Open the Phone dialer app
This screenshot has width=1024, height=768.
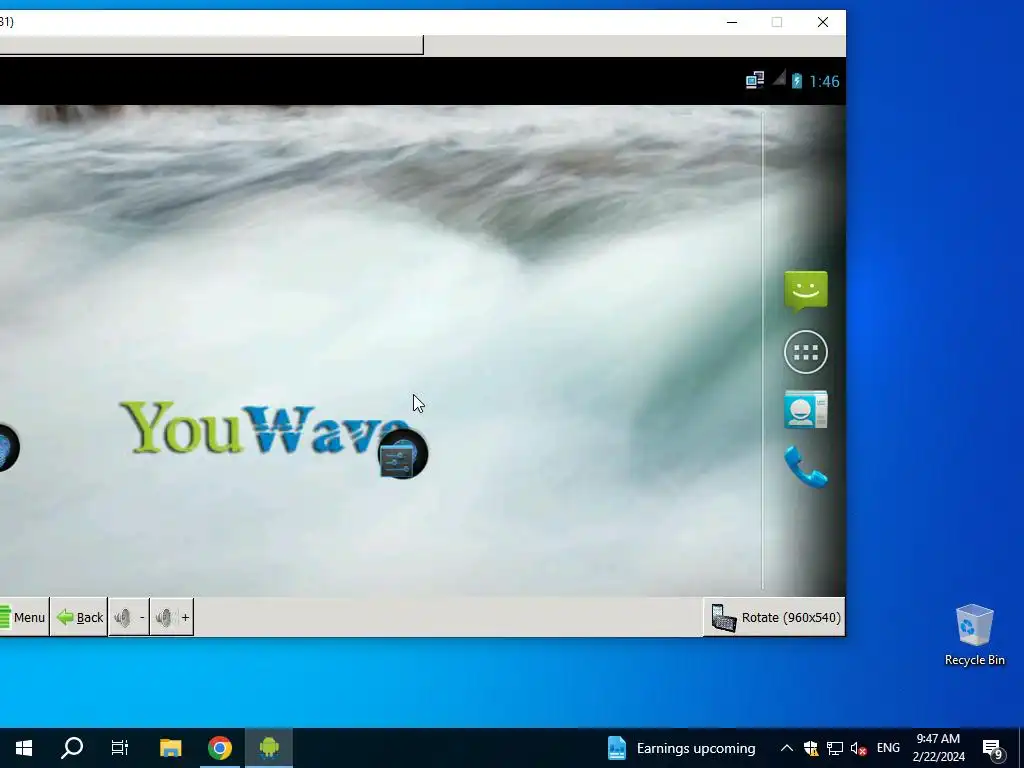click(806, 467)
